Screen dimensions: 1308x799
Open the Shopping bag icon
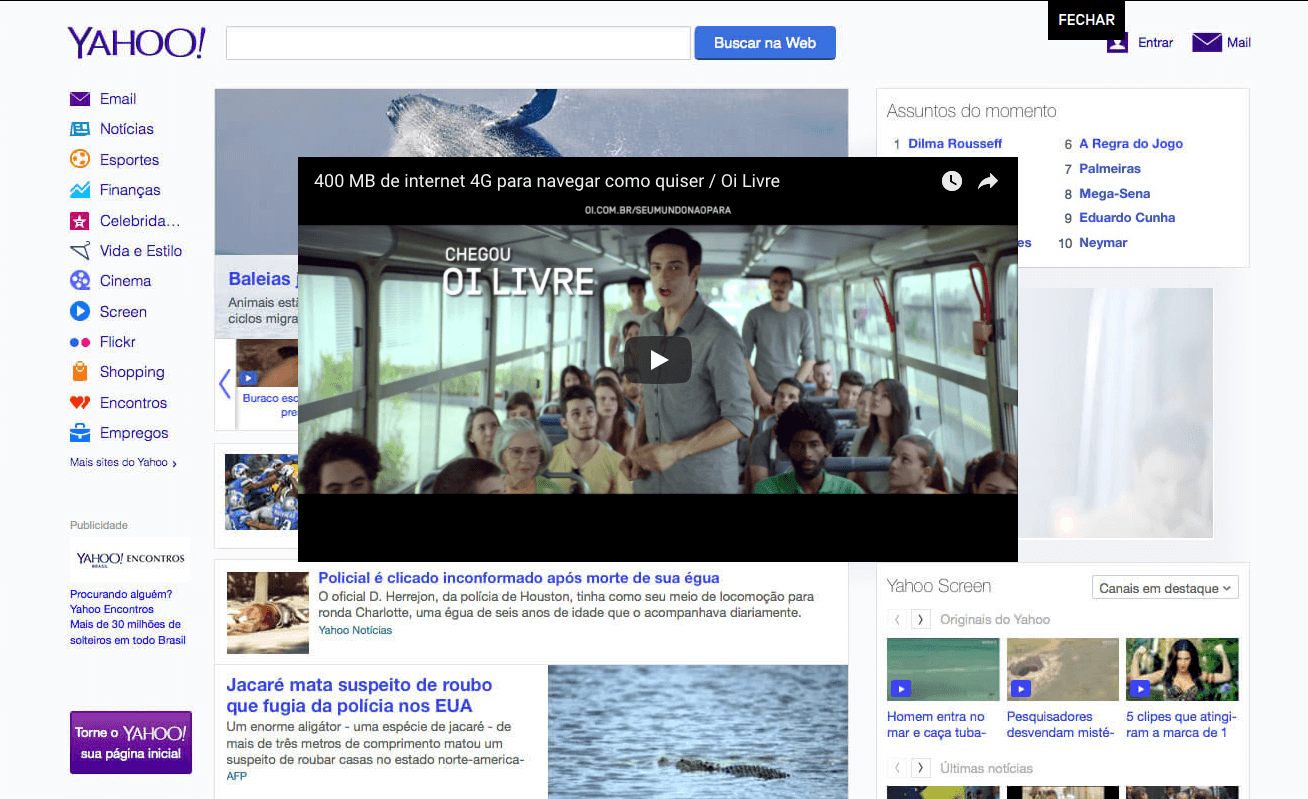[x=80, y=372]
